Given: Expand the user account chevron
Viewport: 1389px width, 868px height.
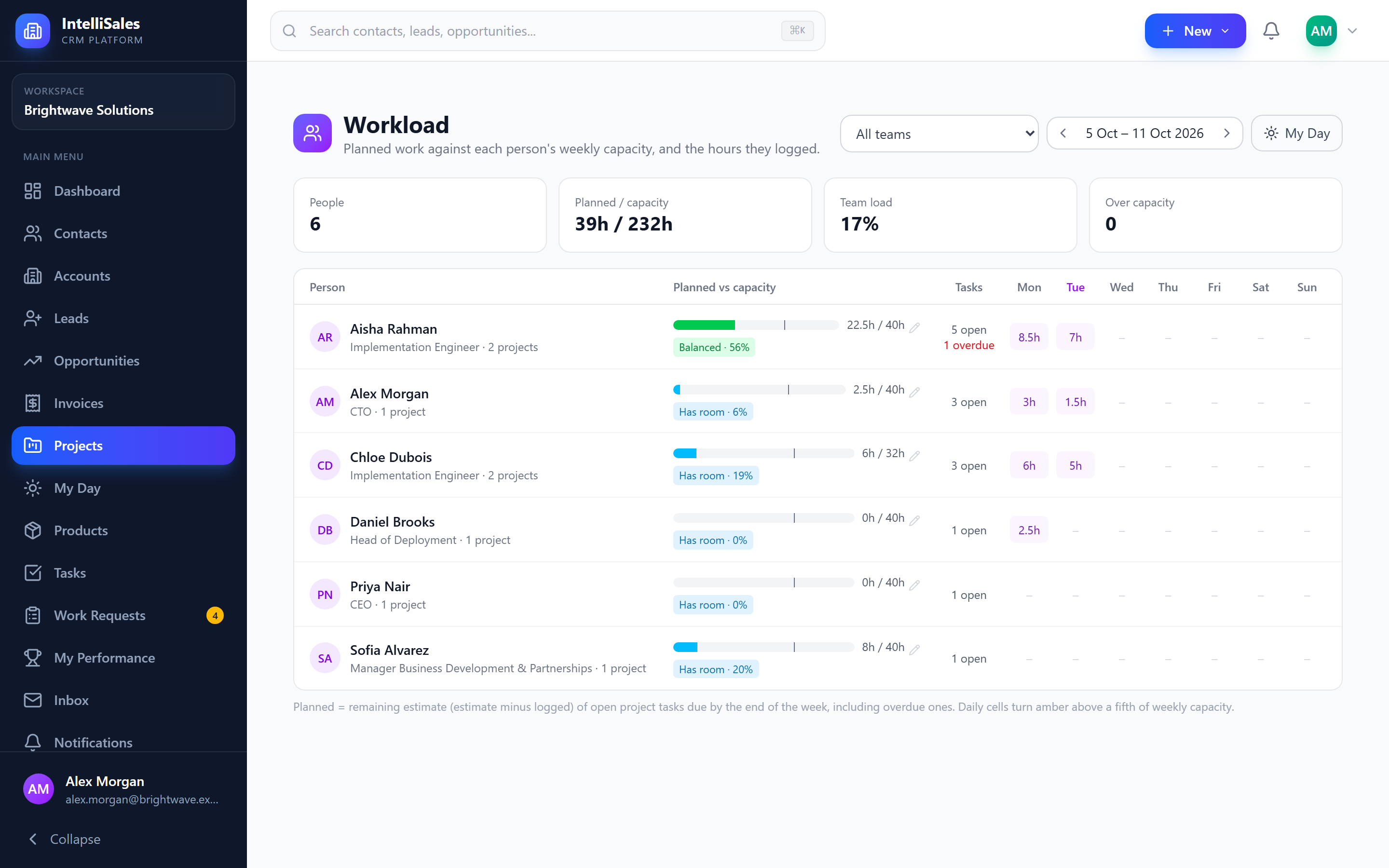Looking at the screenshot, I should (1352, 31).
